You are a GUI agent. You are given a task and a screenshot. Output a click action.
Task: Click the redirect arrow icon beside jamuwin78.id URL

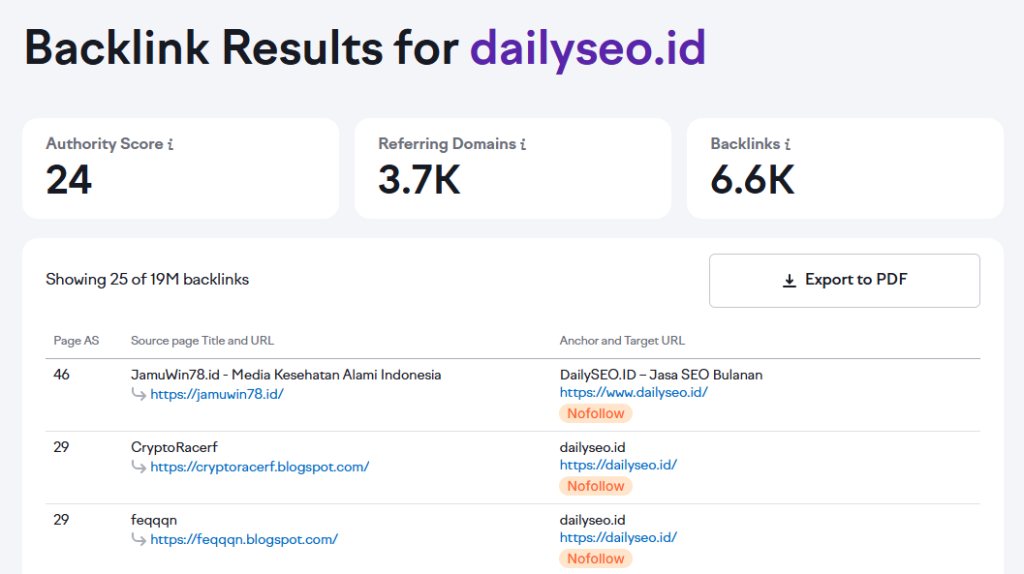point(138,394)
